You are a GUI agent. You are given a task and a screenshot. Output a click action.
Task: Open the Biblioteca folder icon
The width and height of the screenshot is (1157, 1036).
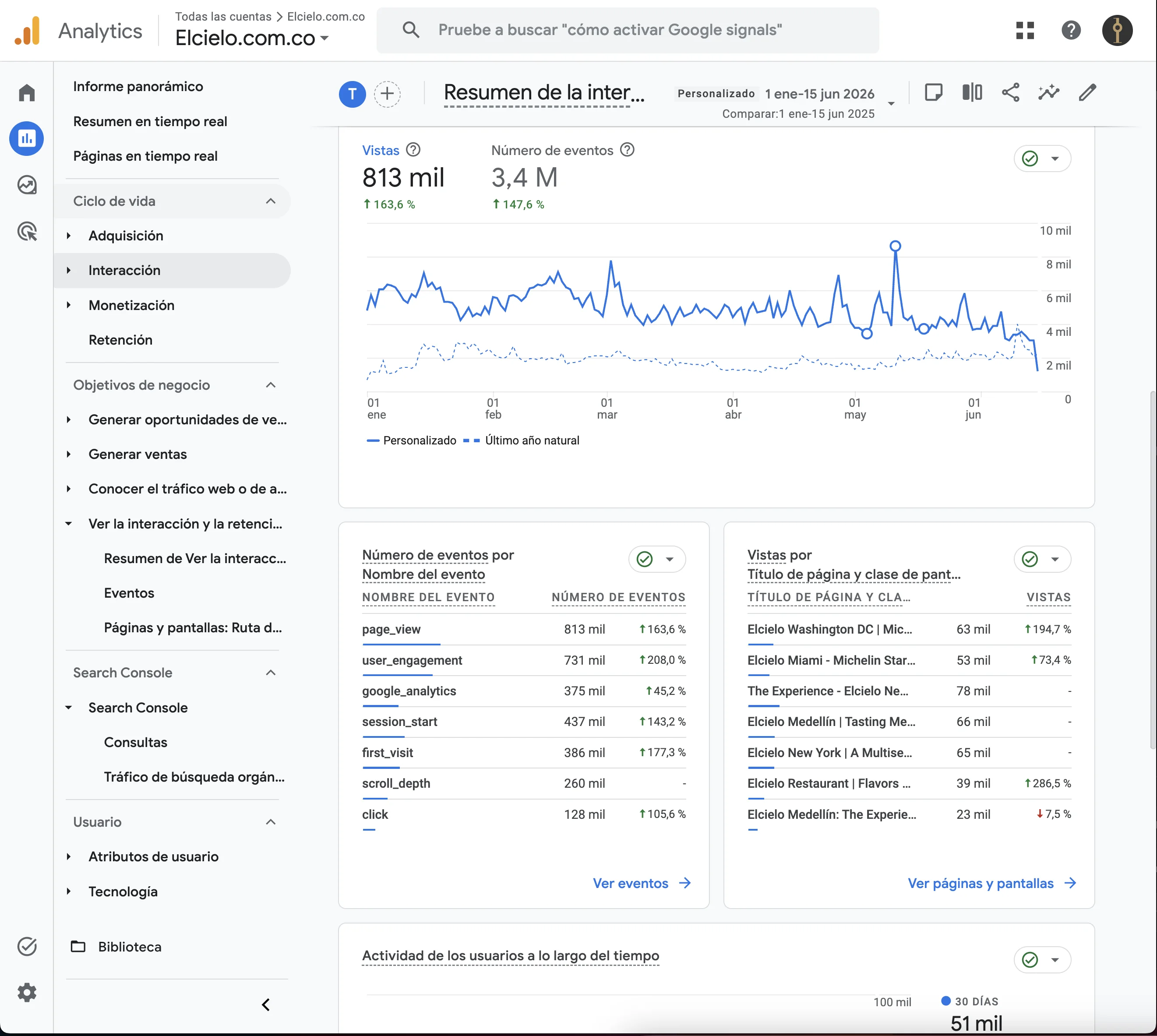[78, 946]
